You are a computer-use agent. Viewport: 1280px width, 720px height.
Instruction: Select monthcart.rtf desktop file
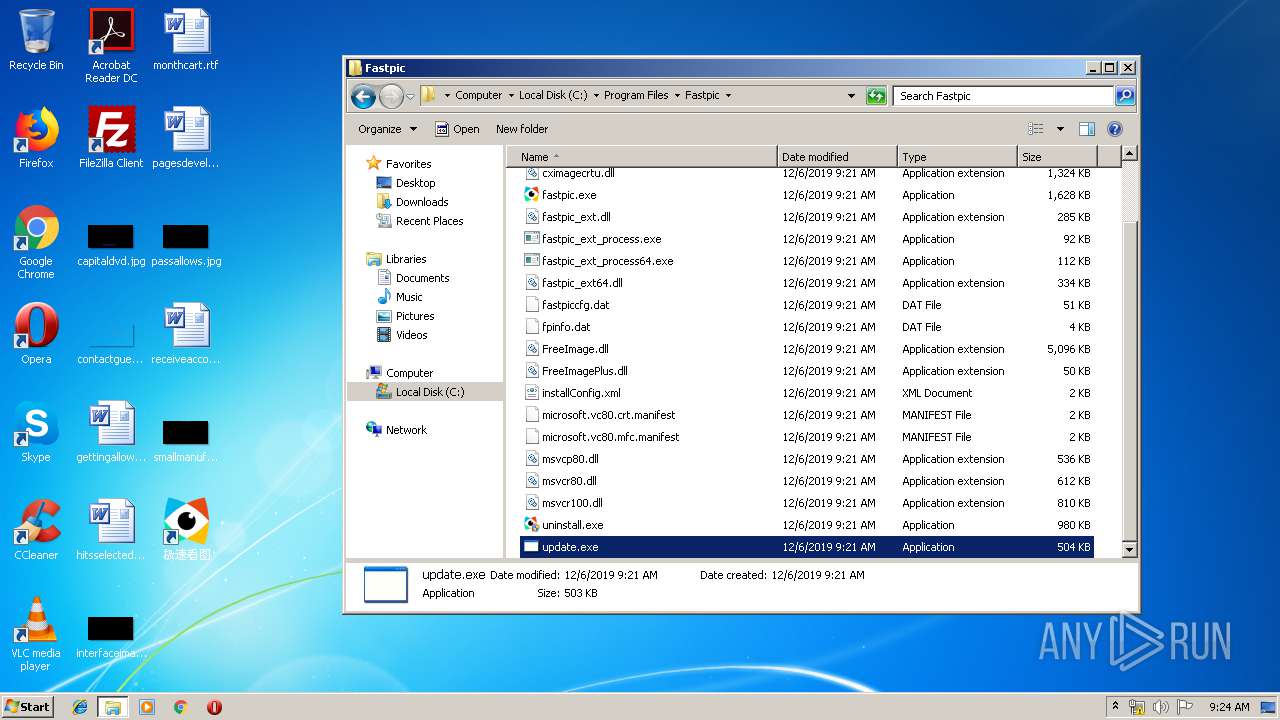coord(186,39)
